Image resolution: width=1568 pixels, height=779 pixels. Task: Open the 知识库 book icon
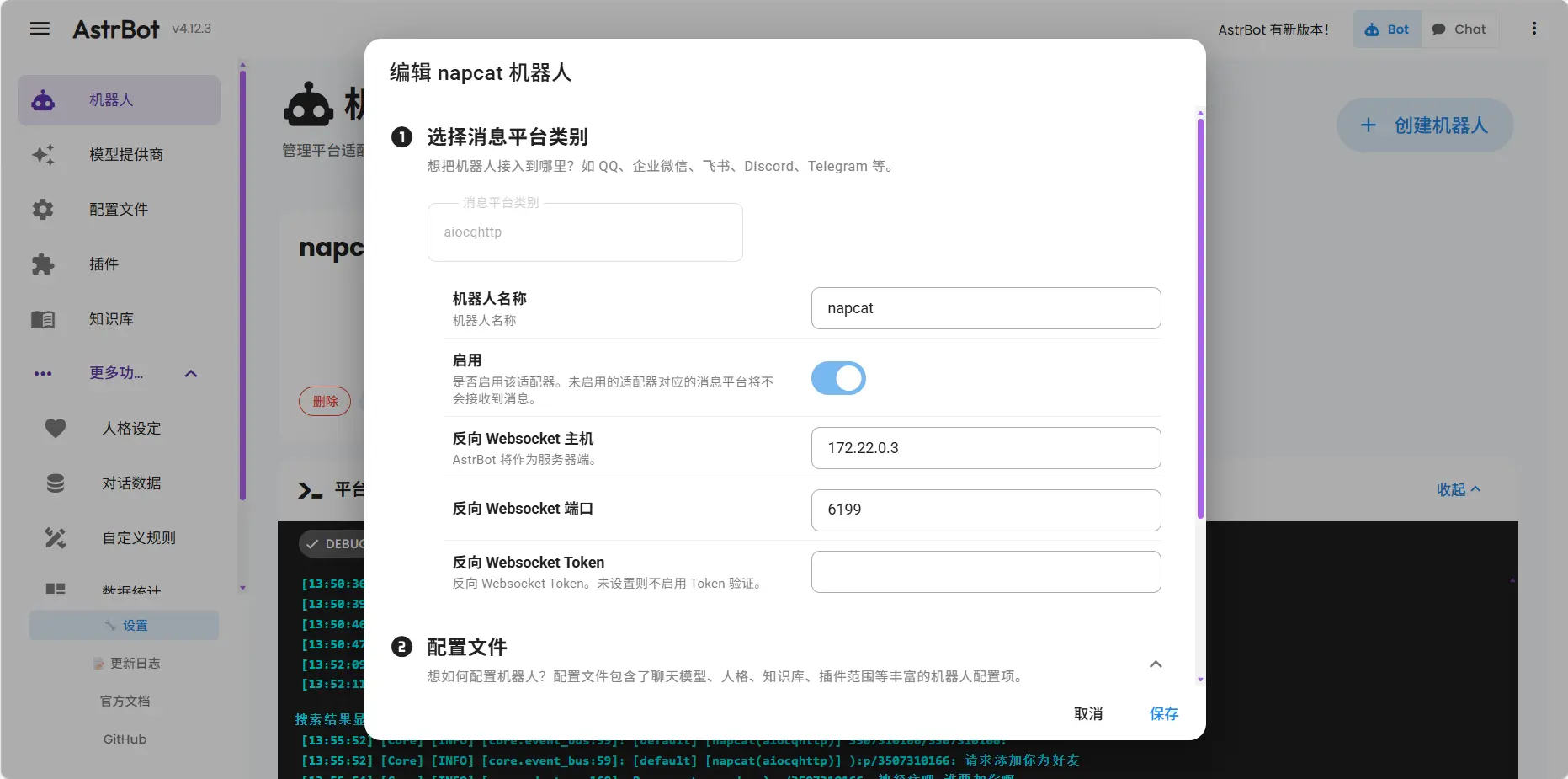42,318
